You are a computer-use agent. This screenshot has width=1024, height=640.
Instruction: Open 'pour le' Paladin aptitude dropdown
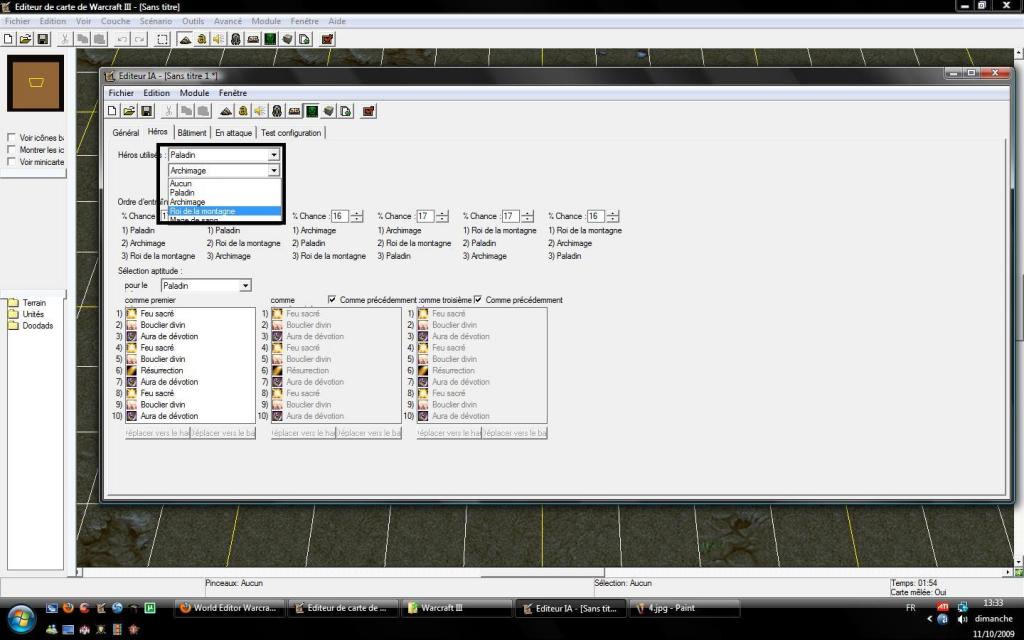click(x=245, y=285)
